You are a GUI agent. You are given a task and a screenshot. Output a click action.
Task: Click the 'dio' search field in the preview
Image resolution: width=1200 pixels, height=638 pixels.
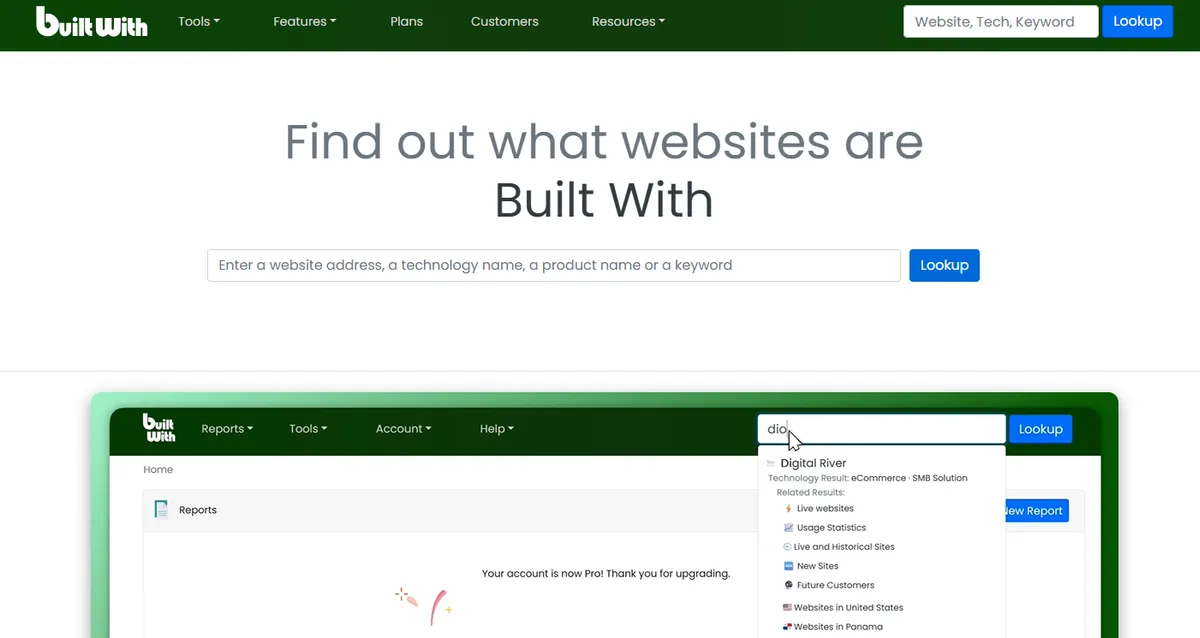(x=881, y=429)
